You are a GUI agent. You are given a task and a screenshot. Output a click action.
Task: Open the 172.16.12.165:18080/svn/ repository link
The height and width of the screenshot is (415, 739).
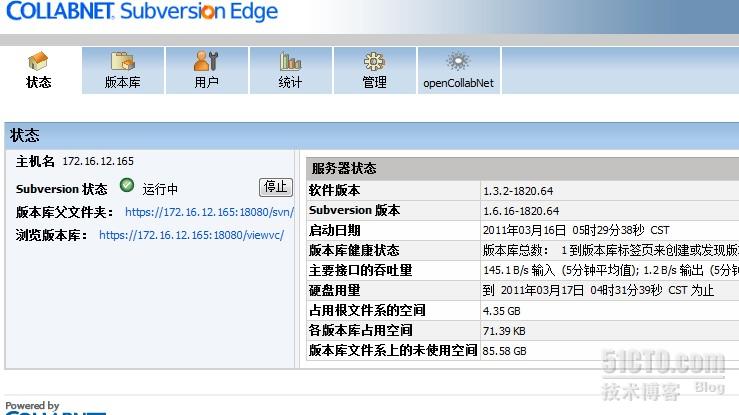click(x=210, y=212)
